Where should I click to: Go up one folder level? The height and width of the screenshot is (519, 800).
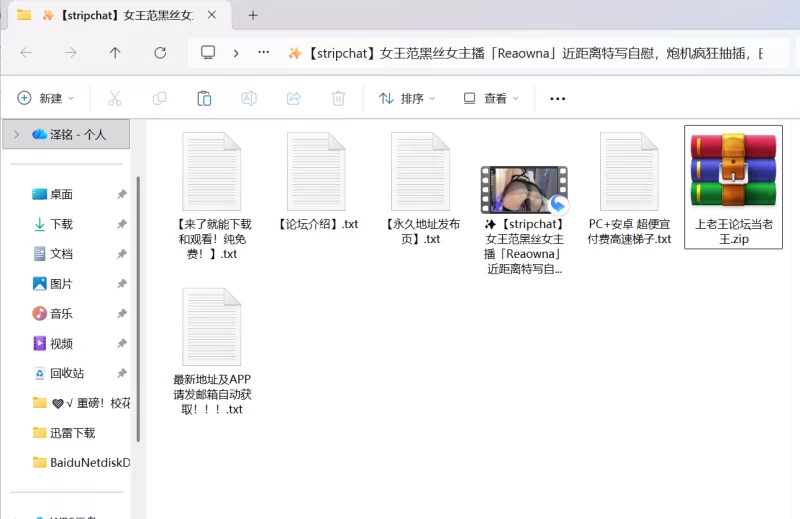tap(115, 53)
